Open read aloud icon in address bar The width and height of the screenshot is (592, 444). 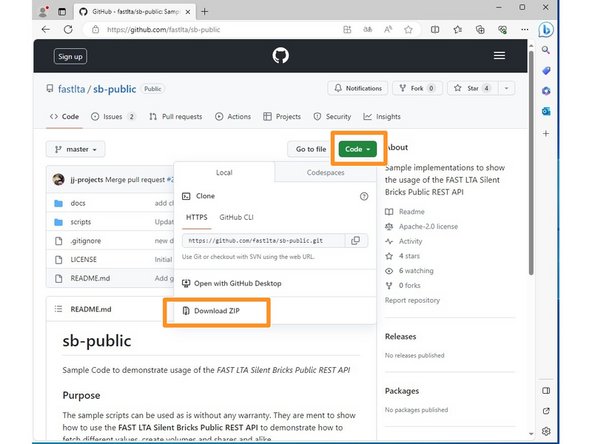click(x=388, y=29)
